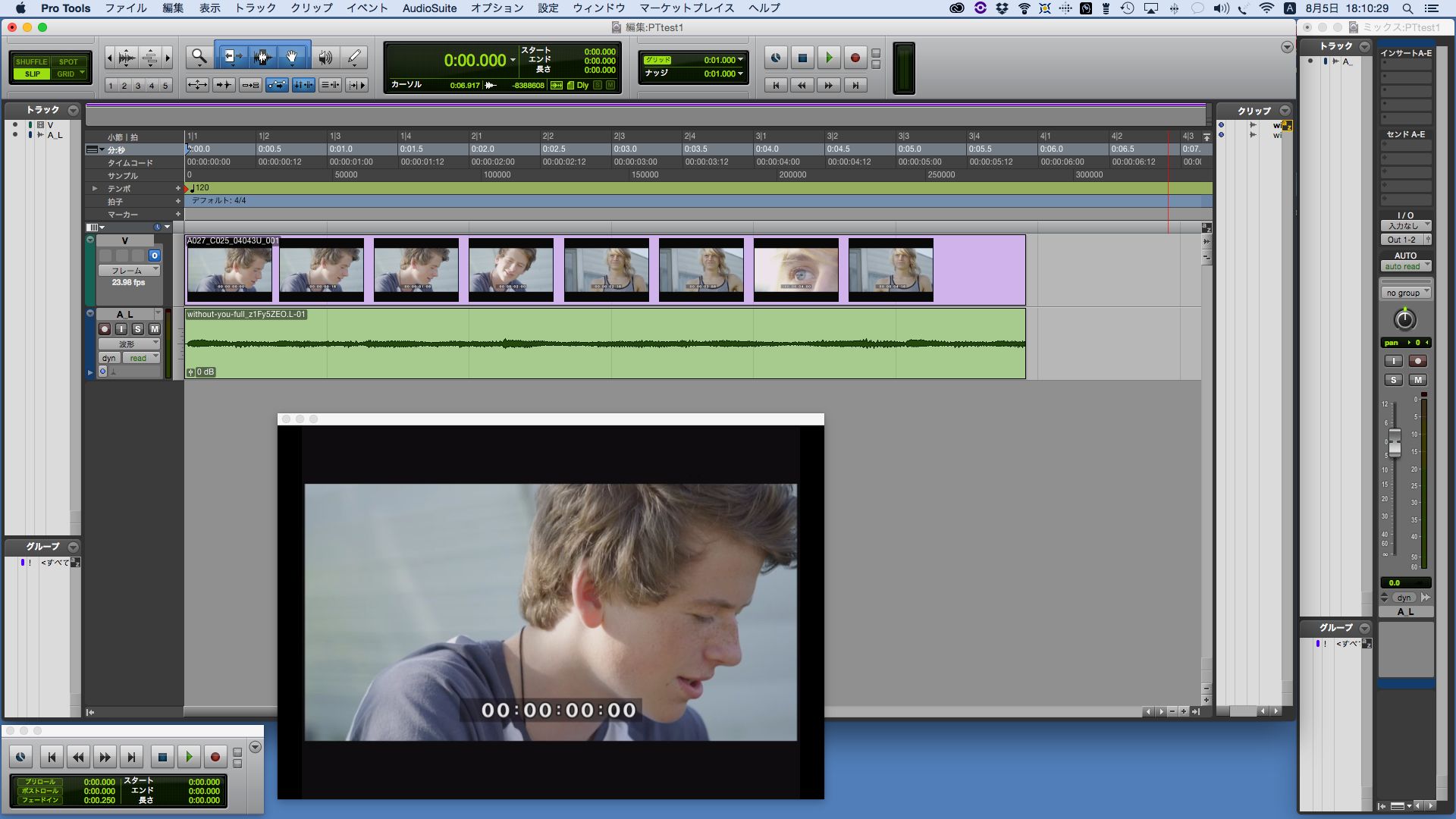The image size is (1456, 819).
Task: Mute the A_L track in Edit window
Action: [x=155, y=329]
